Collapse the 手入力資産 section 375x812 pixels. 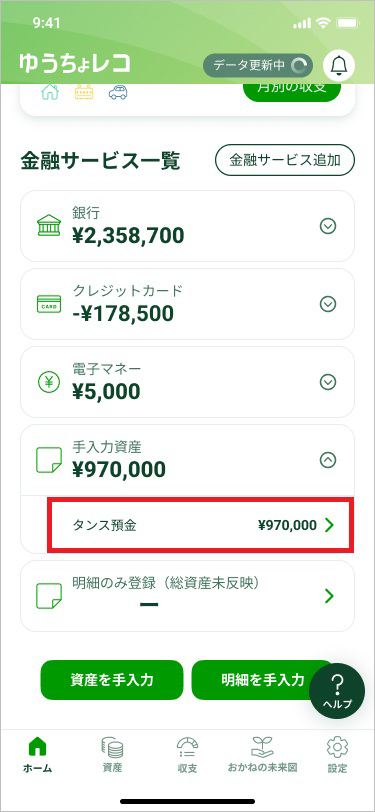coord(328,460)
